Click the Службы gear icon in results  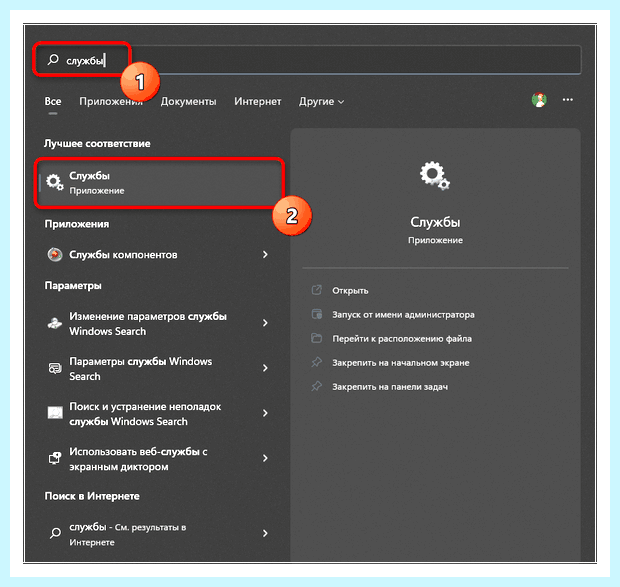click(x=55, y=182)
